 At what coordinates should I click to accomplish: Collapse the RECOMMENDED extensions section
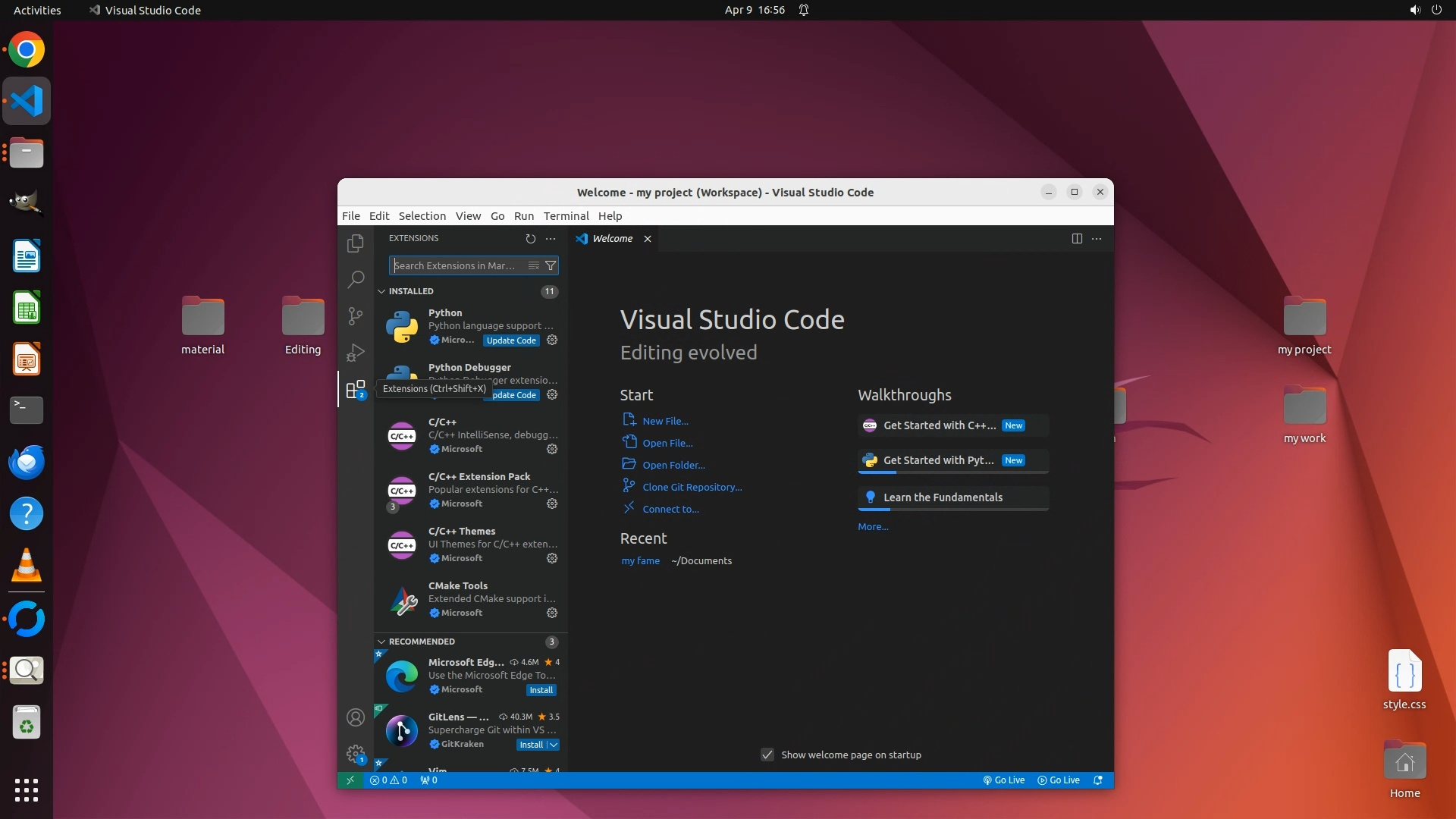[x=381, y=642]
